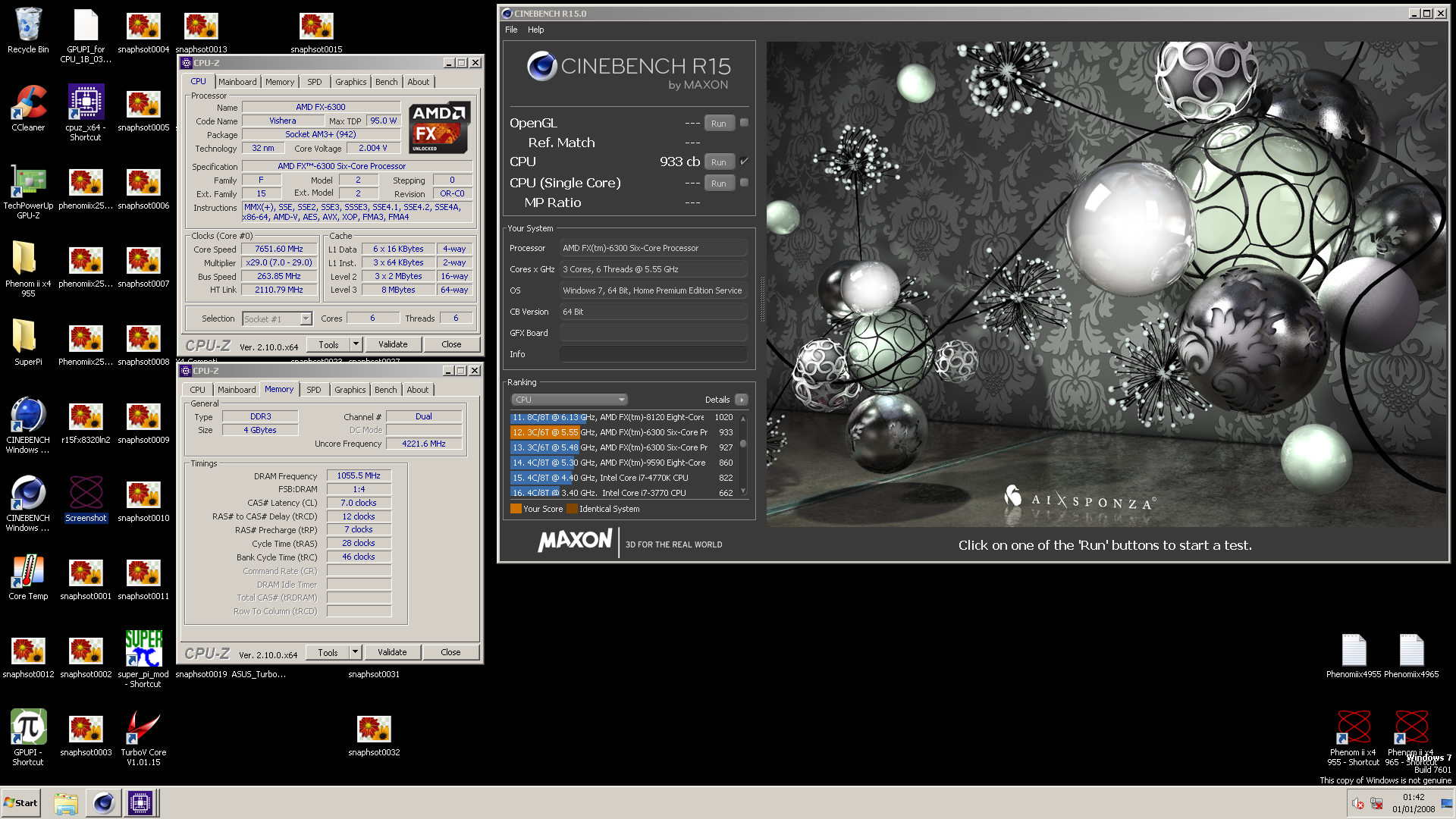Switch to Mainboard tab in top CPU-Z
The width and height of the screenshot is (1456, 819).
click(x=237, y=82)
